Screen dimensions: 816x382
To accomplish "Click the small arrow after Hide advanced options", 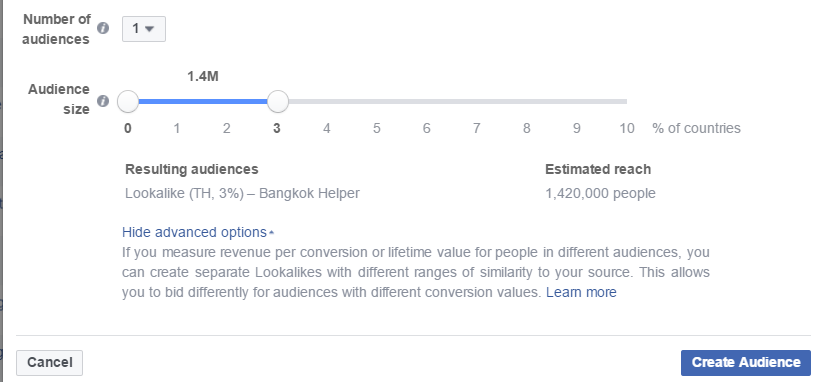I will [271, 233].
